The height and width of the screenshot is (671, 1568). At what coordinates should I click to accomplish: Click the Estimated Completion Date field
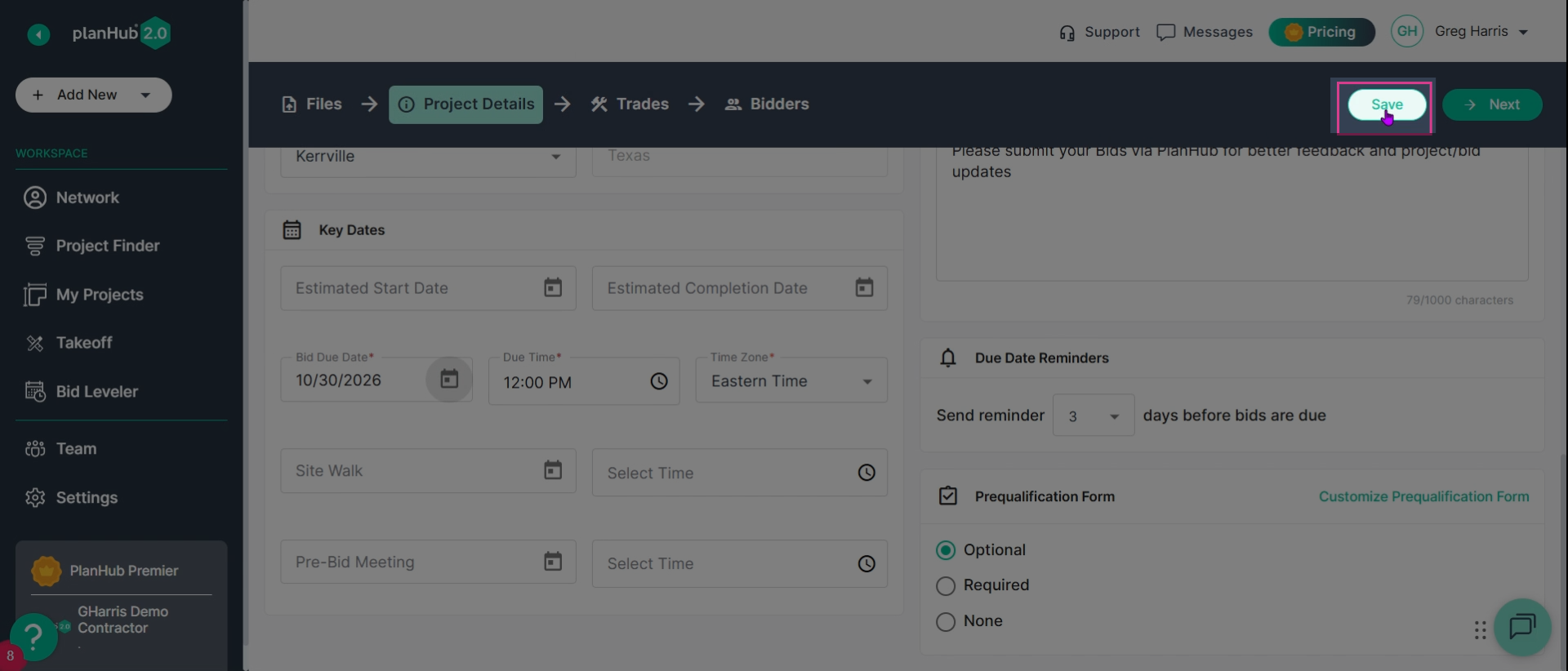[740, 288]
